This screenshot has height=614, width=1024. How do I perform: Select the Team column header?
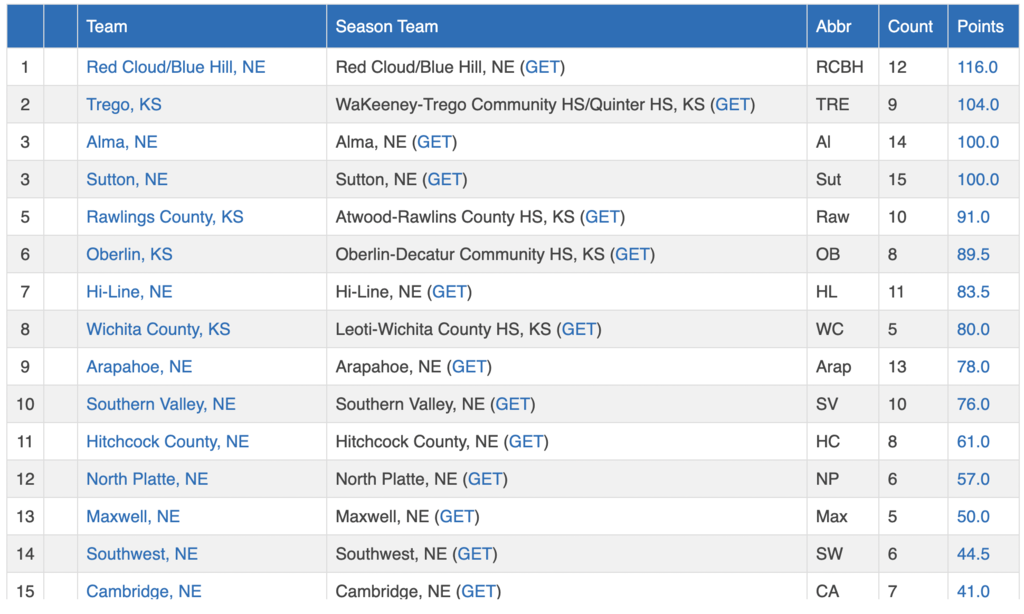pyautogui.click(x=107, y=27)
